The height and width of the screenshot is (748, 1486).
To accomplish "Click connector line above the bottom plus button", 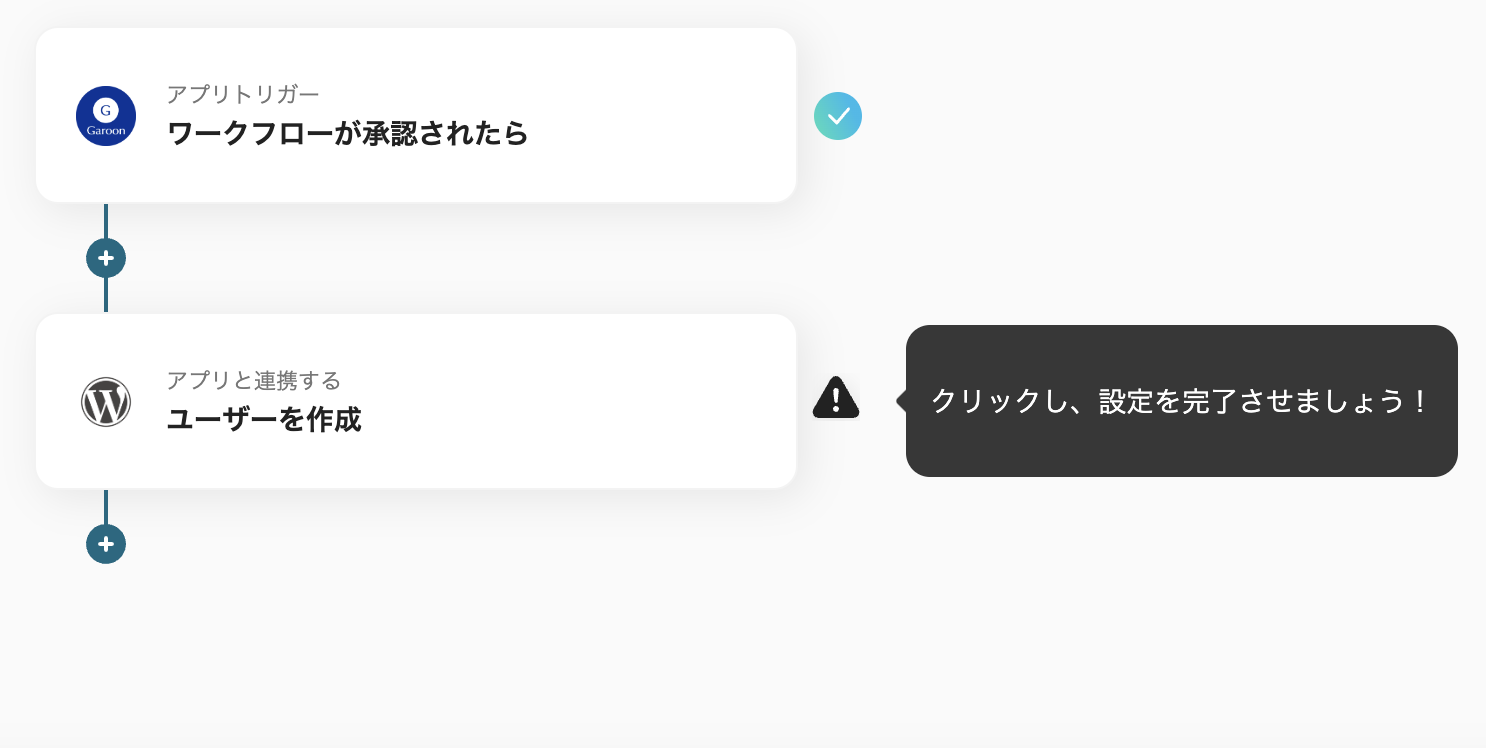I will point(106,506).
